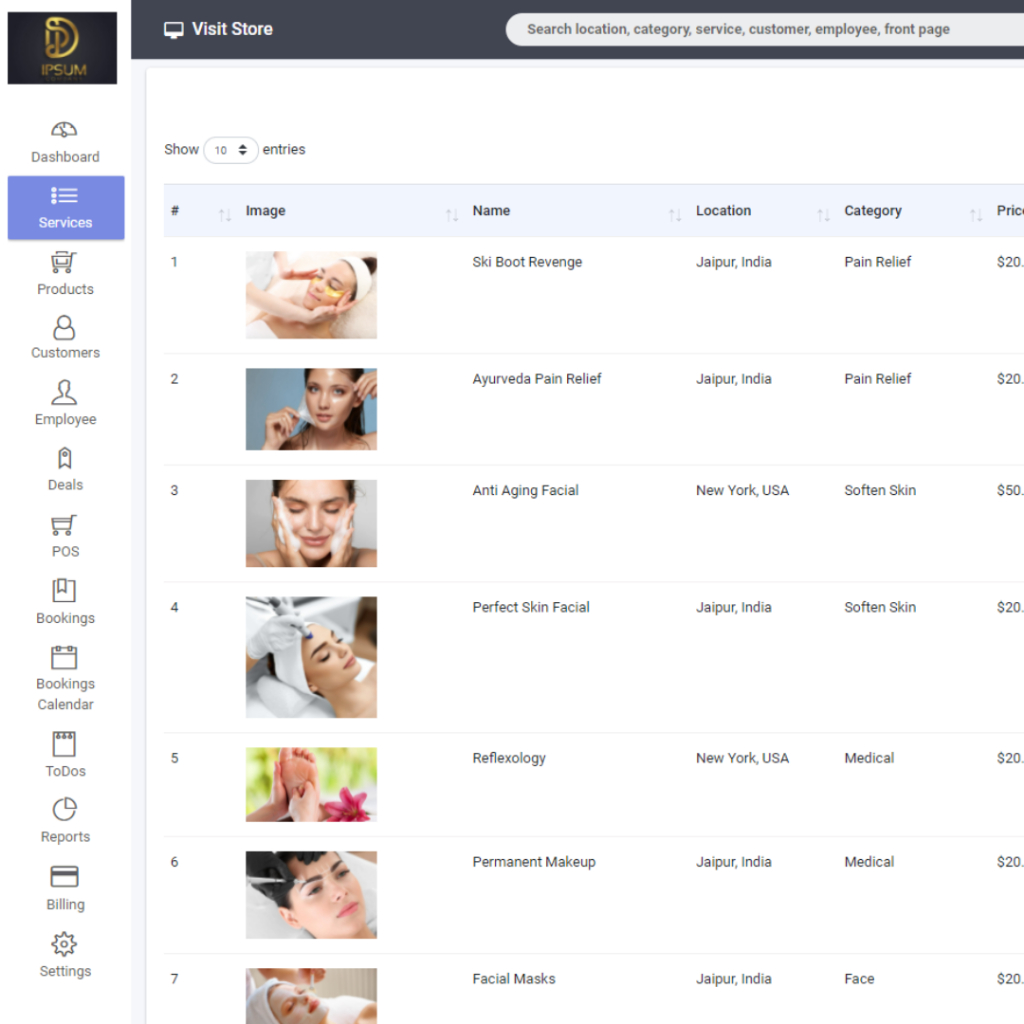Screen dimensions: 1024x1024
Task: Click the top search input field
Action: [x=760, y=29]
